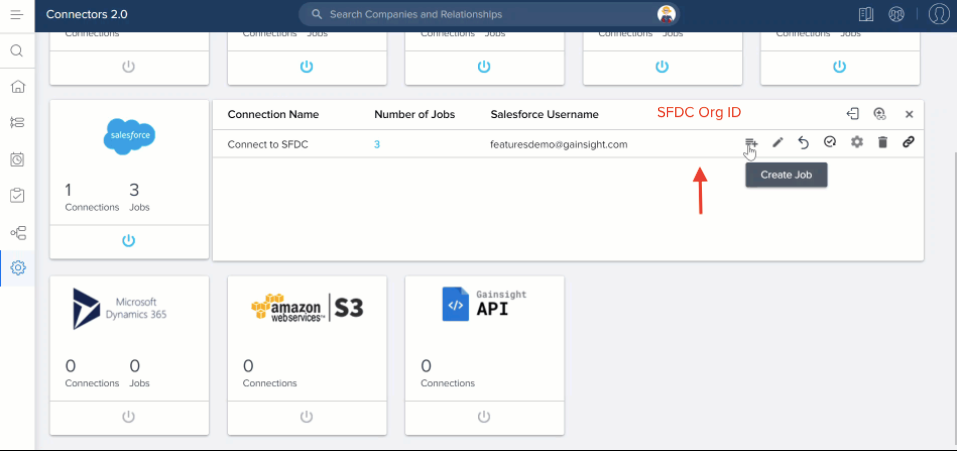Click the Connectors 2.0 page title
This screenshot has height=452, width=957.
[87, 14]
